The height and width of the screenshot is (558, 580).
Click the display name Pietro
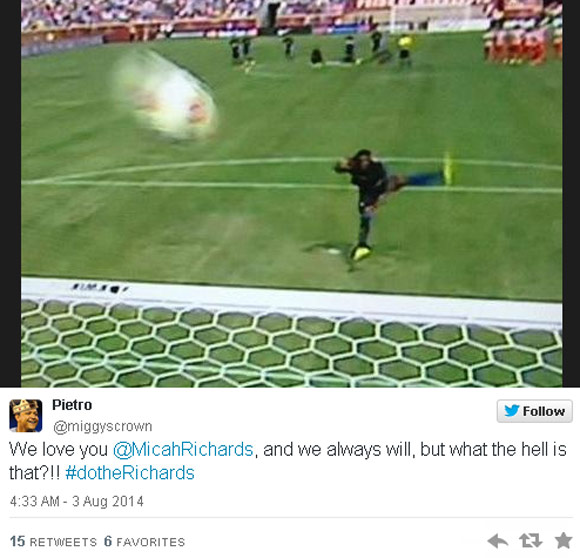pos(72,405)
